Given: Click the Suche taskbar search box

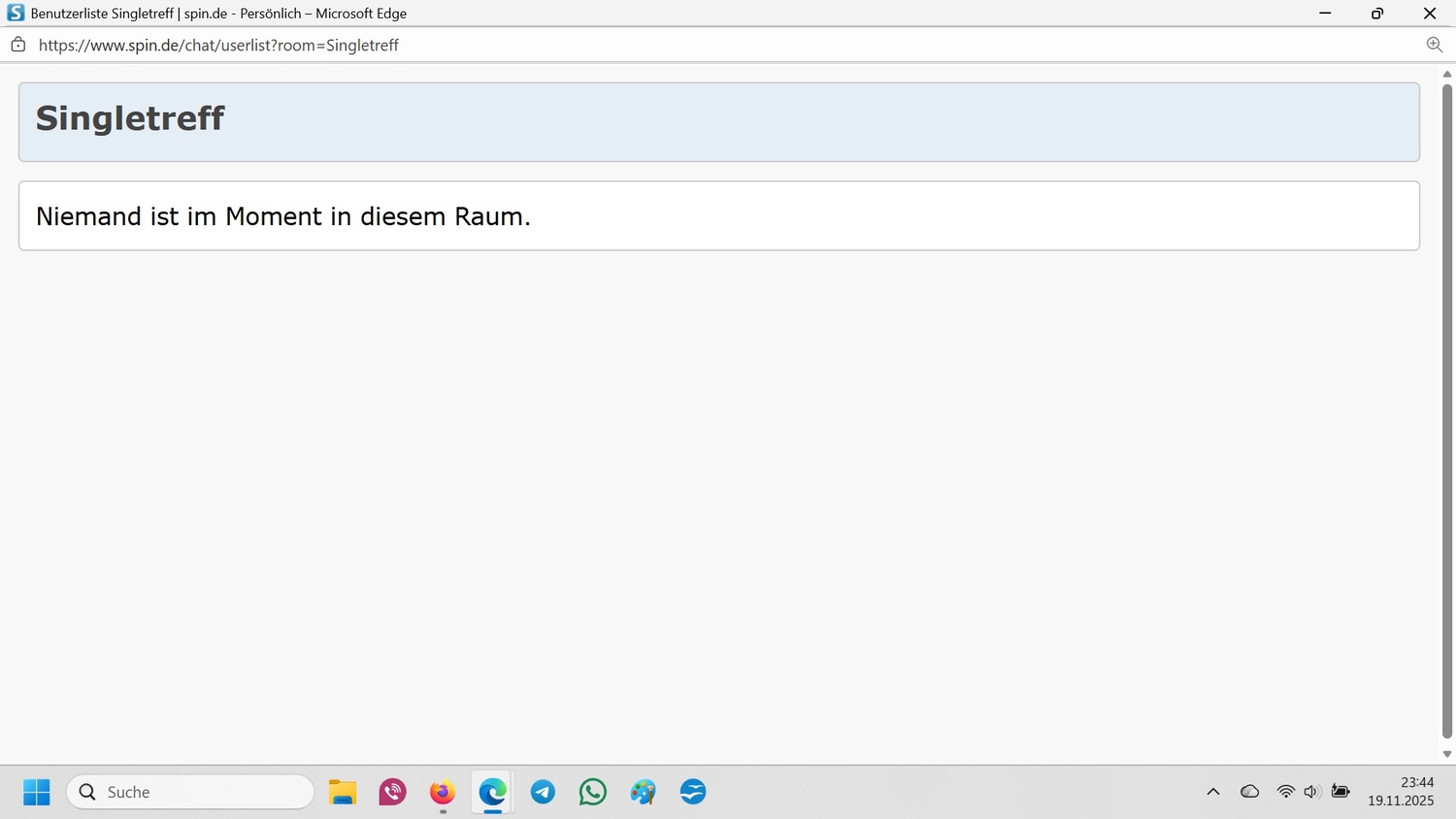Looking at the screenshot, I should click(190, 792).
